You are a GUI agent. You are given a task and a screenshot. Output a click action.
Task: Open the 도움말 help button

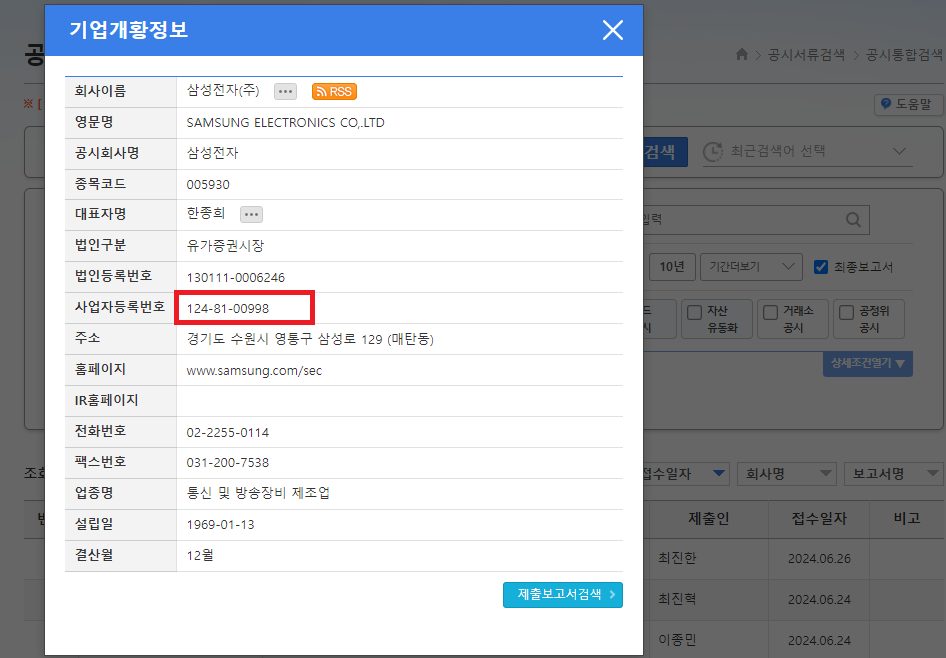(908, 104)
